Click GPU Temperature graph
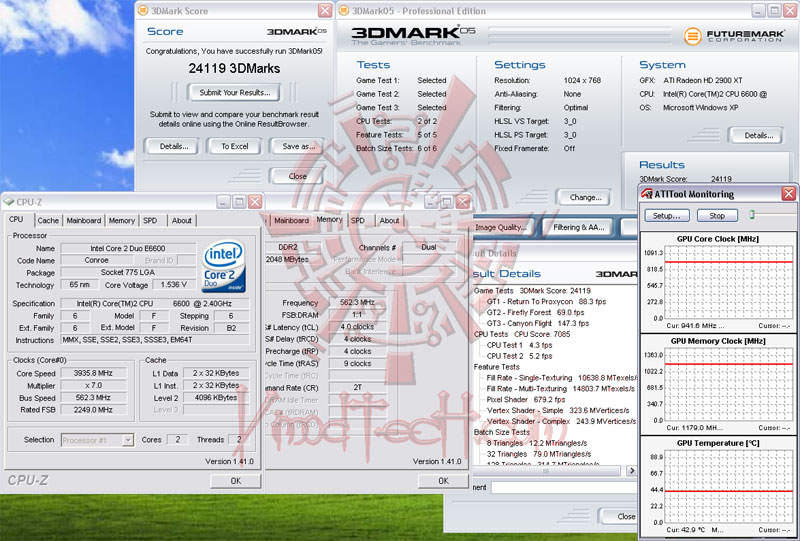 [729, 486]
